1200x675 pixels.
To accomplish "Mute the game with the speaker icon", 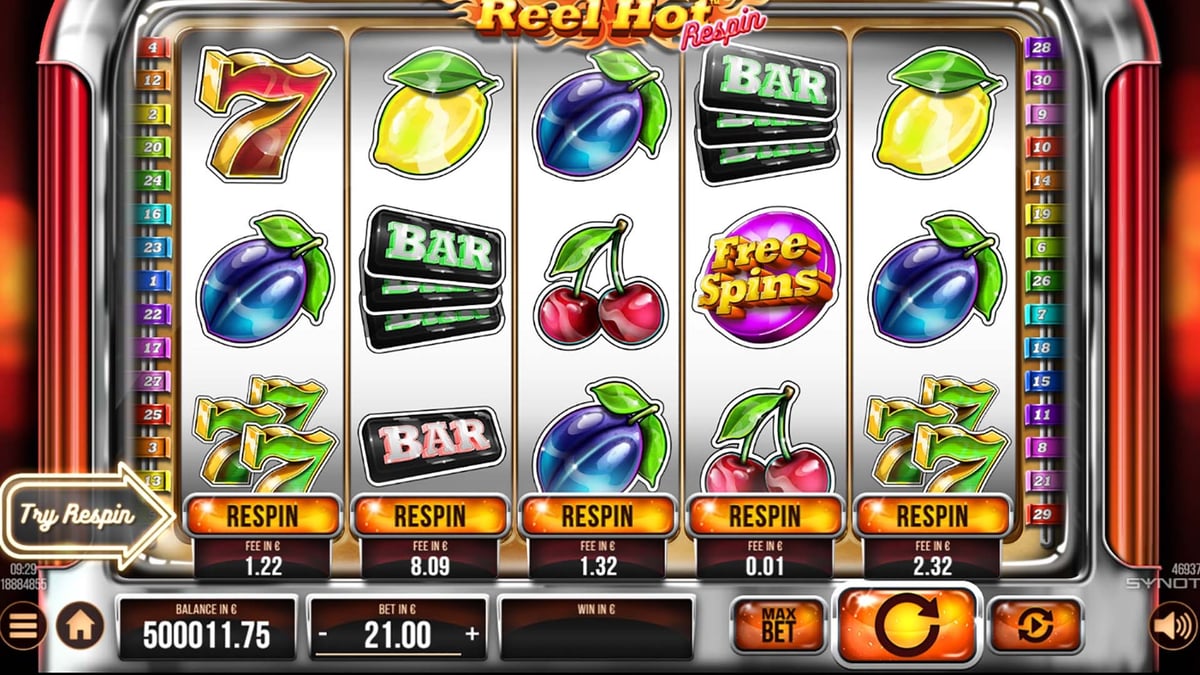I will [1168, 627].
